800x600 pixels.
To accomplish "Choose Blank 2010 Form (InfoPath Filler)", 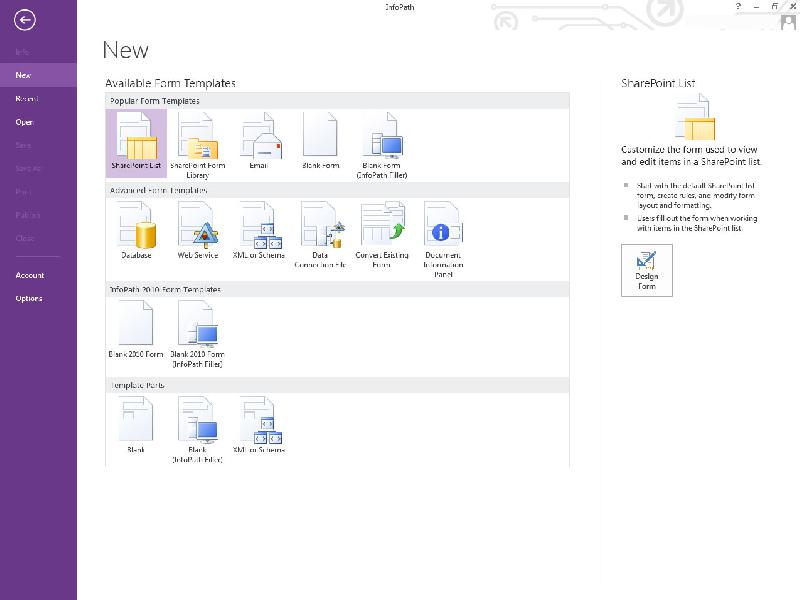I will pos(197,334).
